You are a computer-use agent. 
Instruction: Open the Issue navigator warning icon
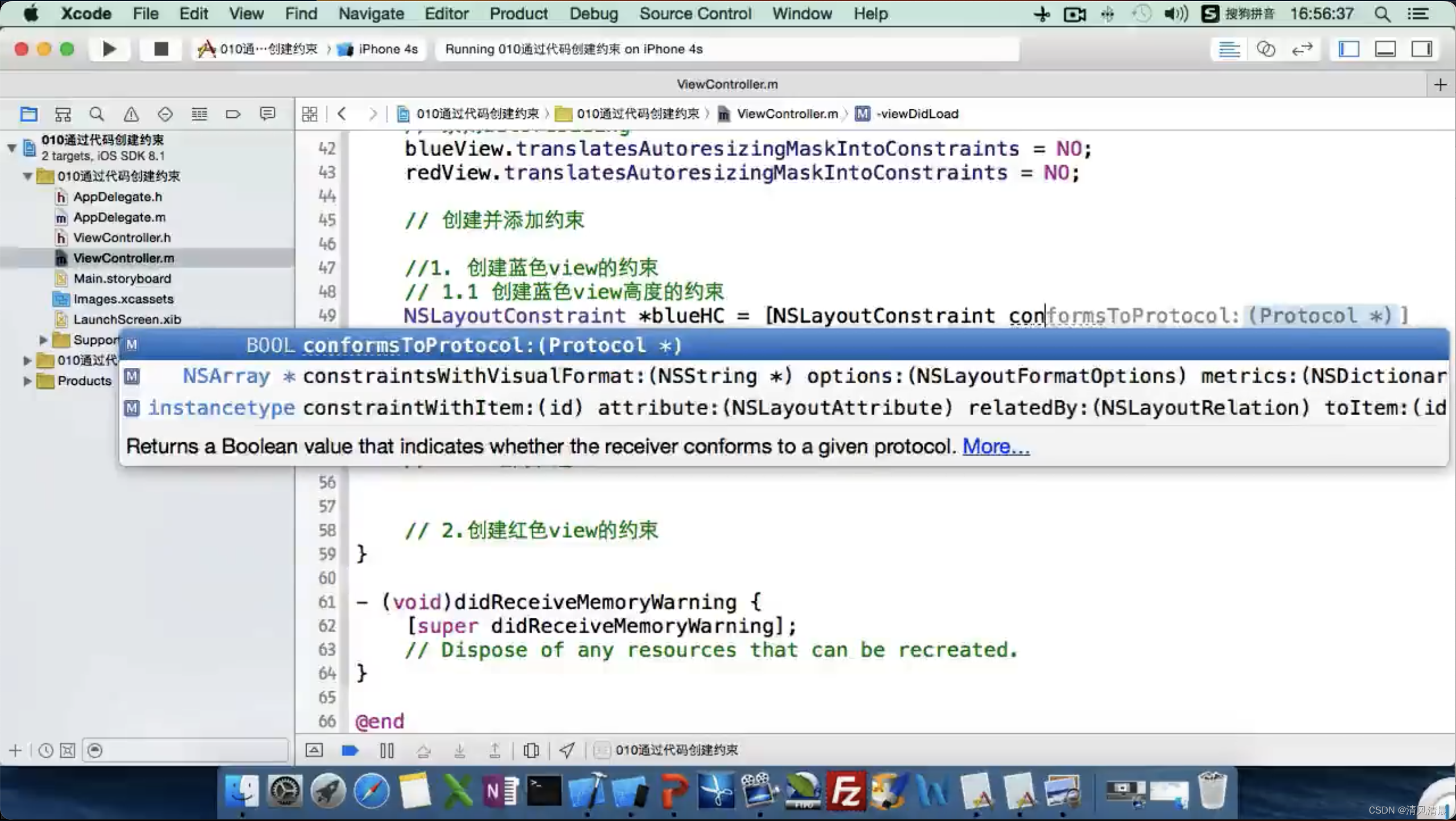[x=131, y=114]
